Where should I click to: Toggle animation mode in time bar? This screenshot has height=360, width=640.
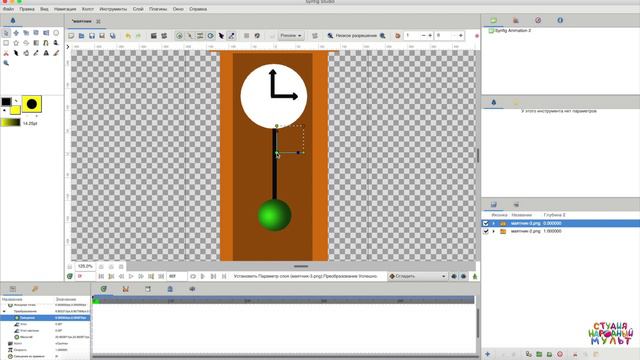pos(475,276)
